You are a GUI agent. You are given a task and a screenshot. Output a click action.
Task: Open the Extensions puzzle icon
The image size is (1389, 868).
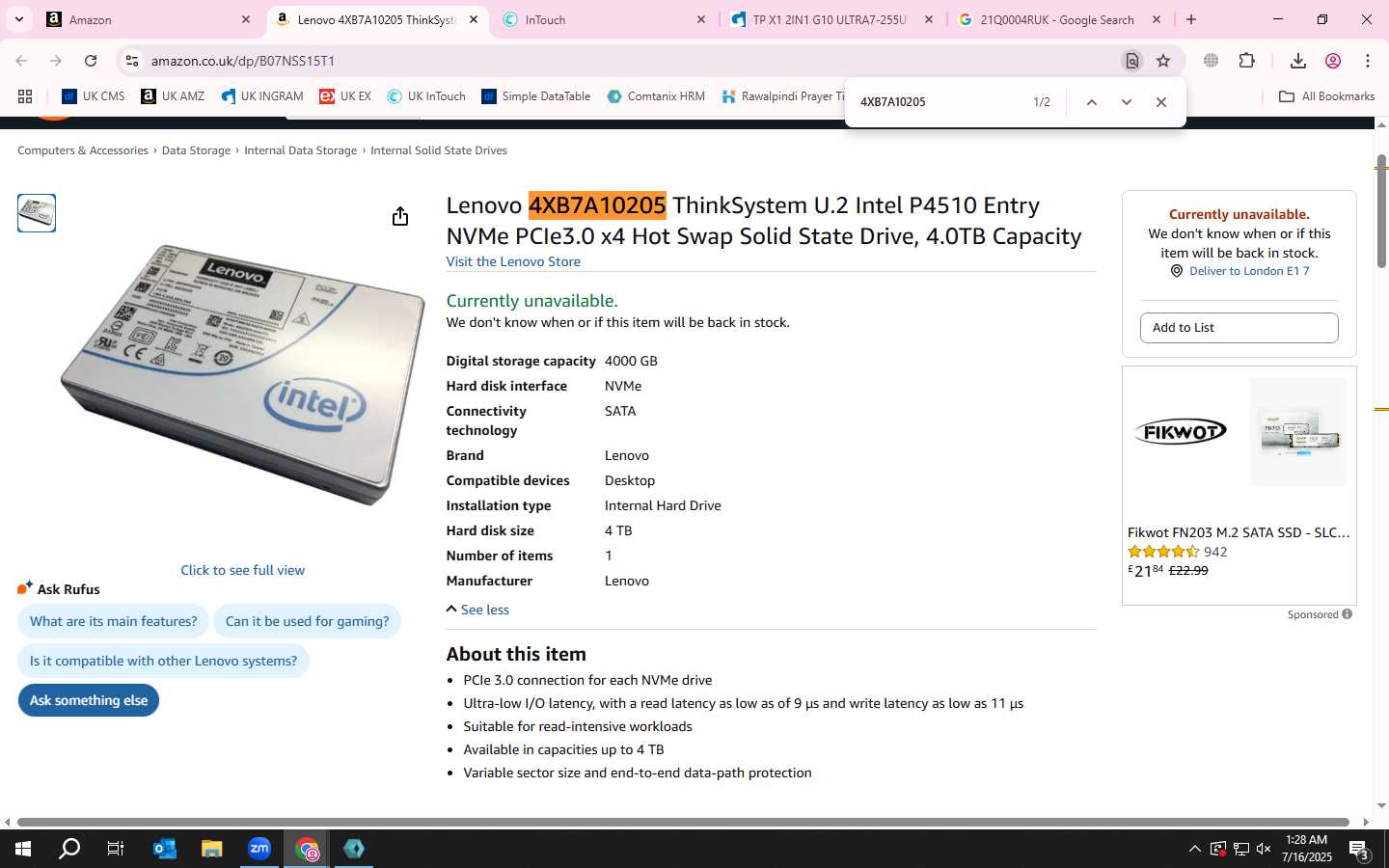[x=1246, y=61]
